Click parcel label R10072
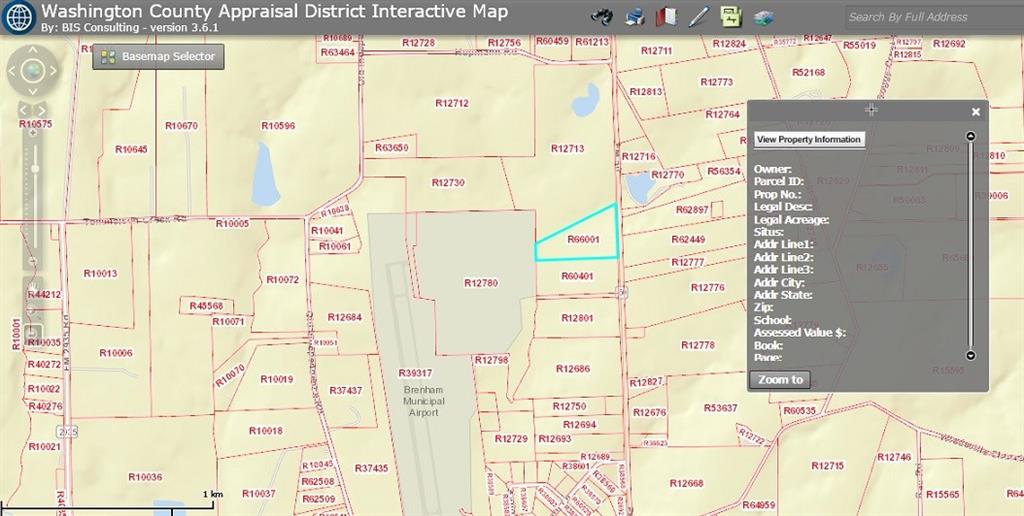Screen dimensions: 1024x516 tap(282, 280)
